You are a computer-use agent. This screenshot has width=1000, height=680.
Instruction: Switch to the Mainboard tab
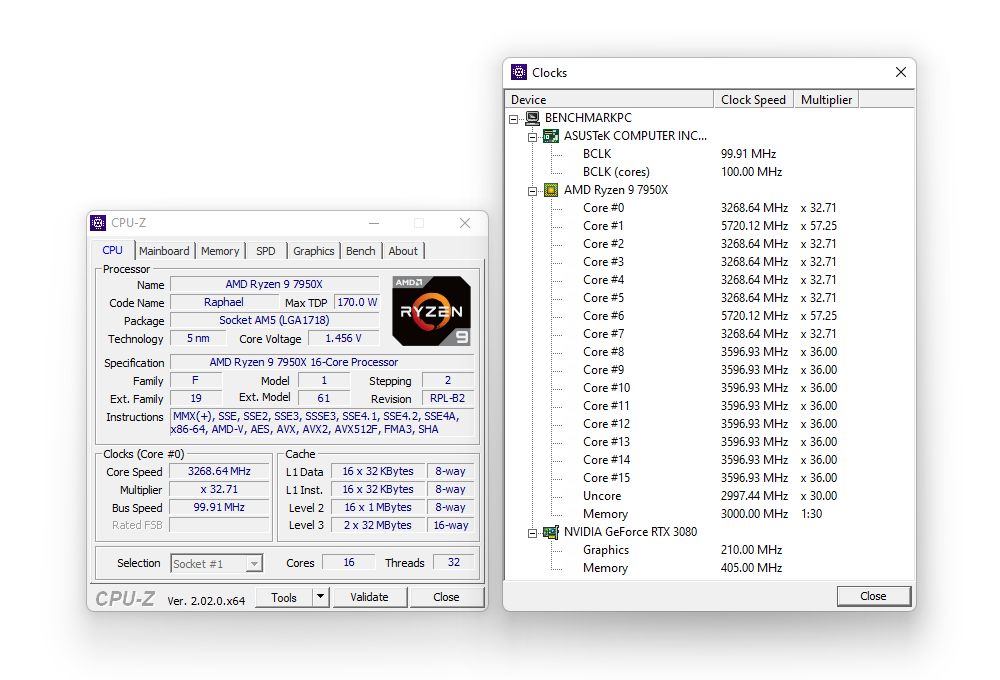164,251
